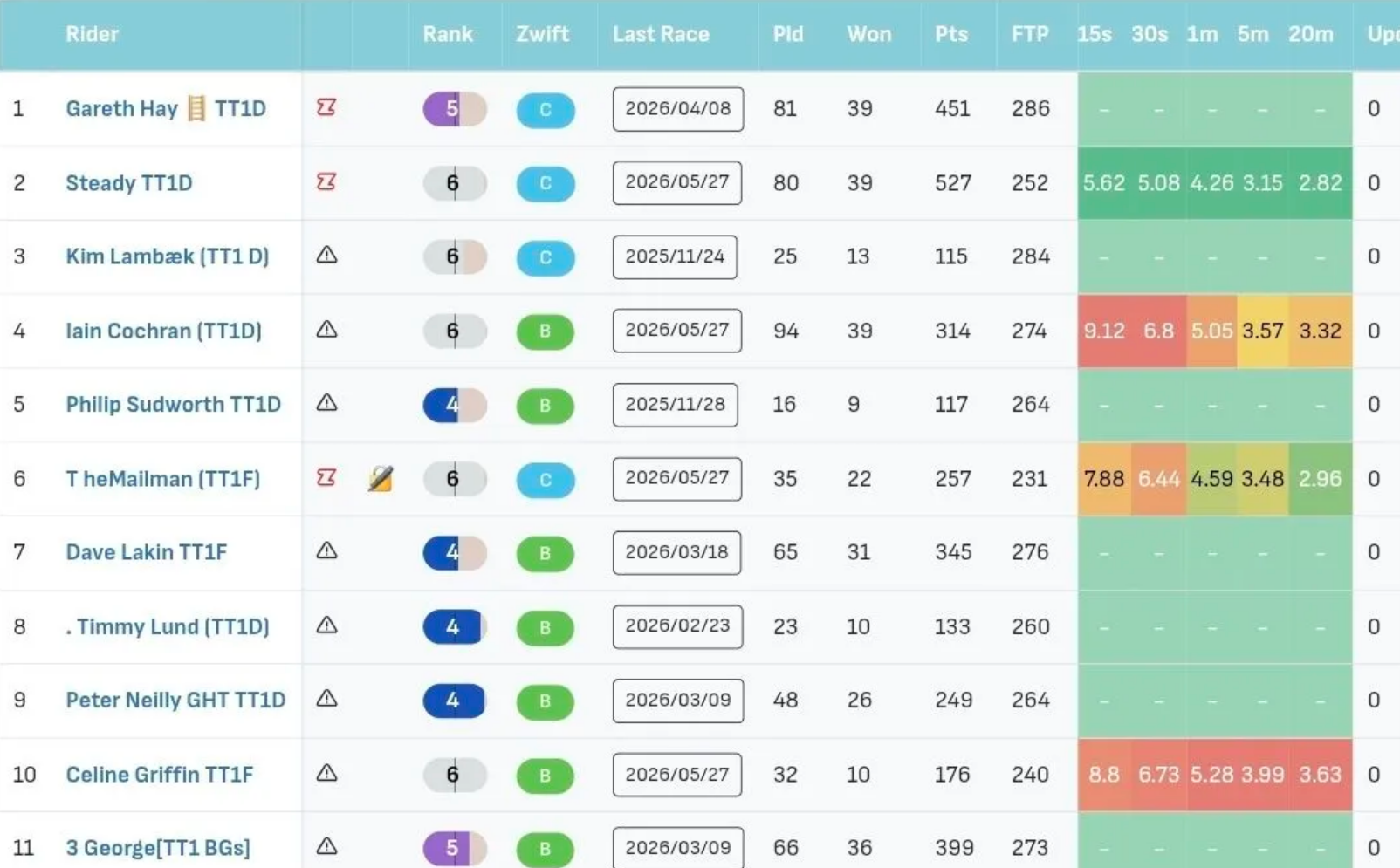The height and width of the screenshot is (868, 1400).
Task: Click blue rank 4 pill for Timmy Lund
Action: click(455, 626)
